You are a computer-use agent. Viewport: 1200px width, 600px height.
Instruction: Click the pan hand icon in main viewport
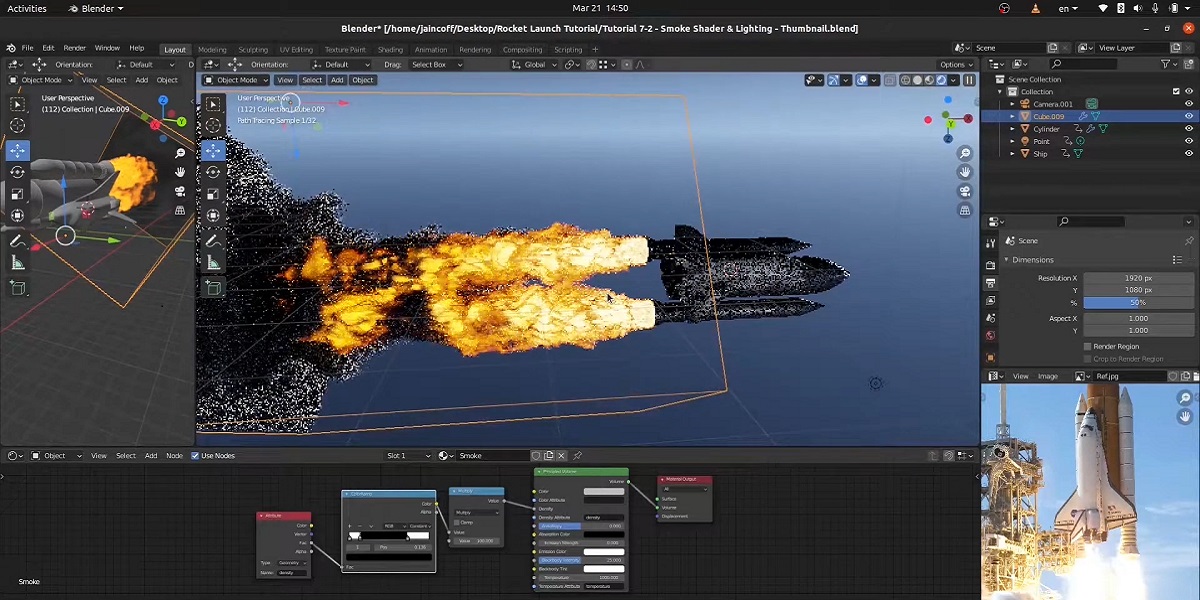point(965,172)
